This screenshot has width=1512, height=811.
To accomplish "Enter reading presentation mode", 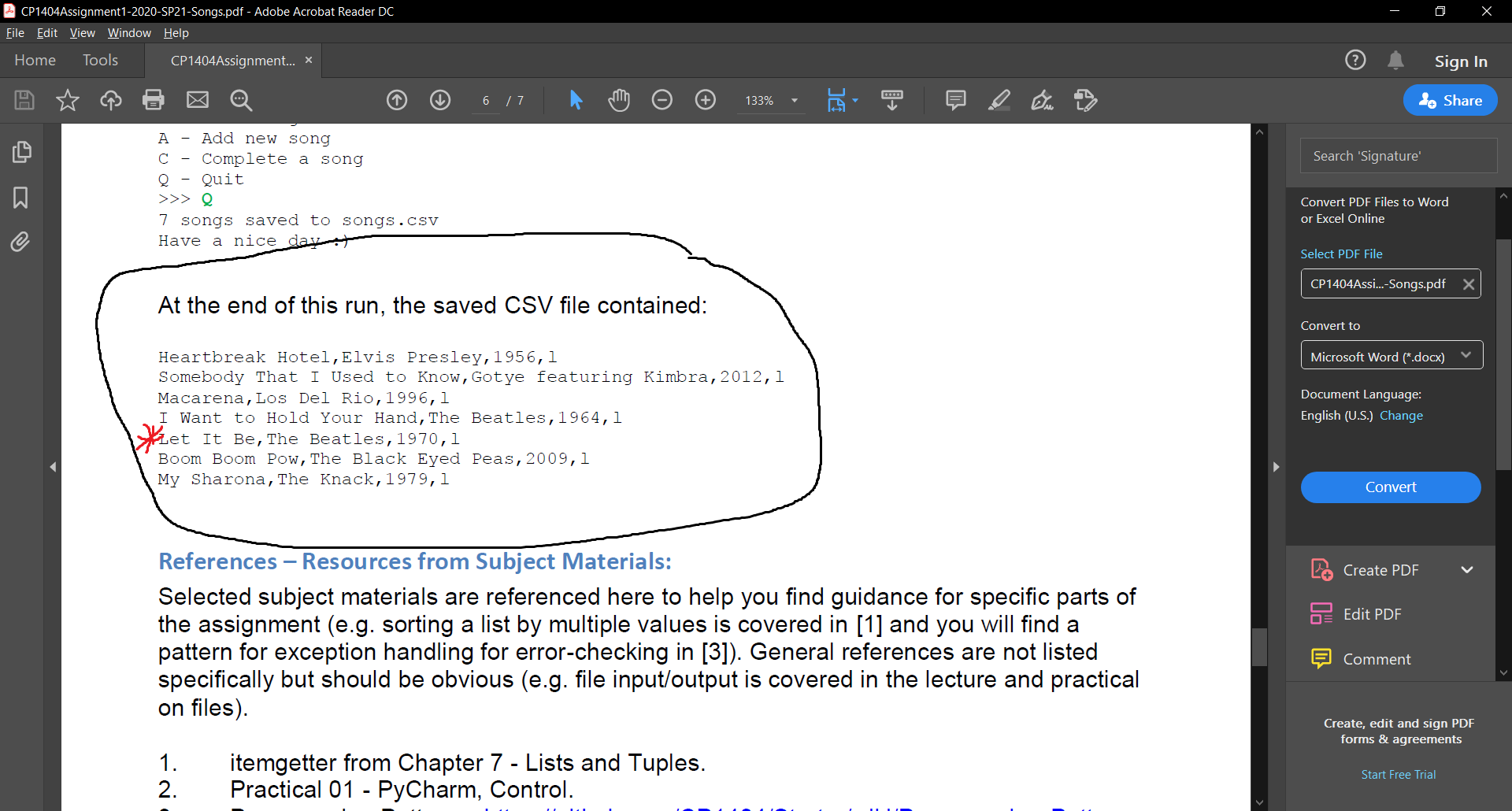I will click(891, 100).
